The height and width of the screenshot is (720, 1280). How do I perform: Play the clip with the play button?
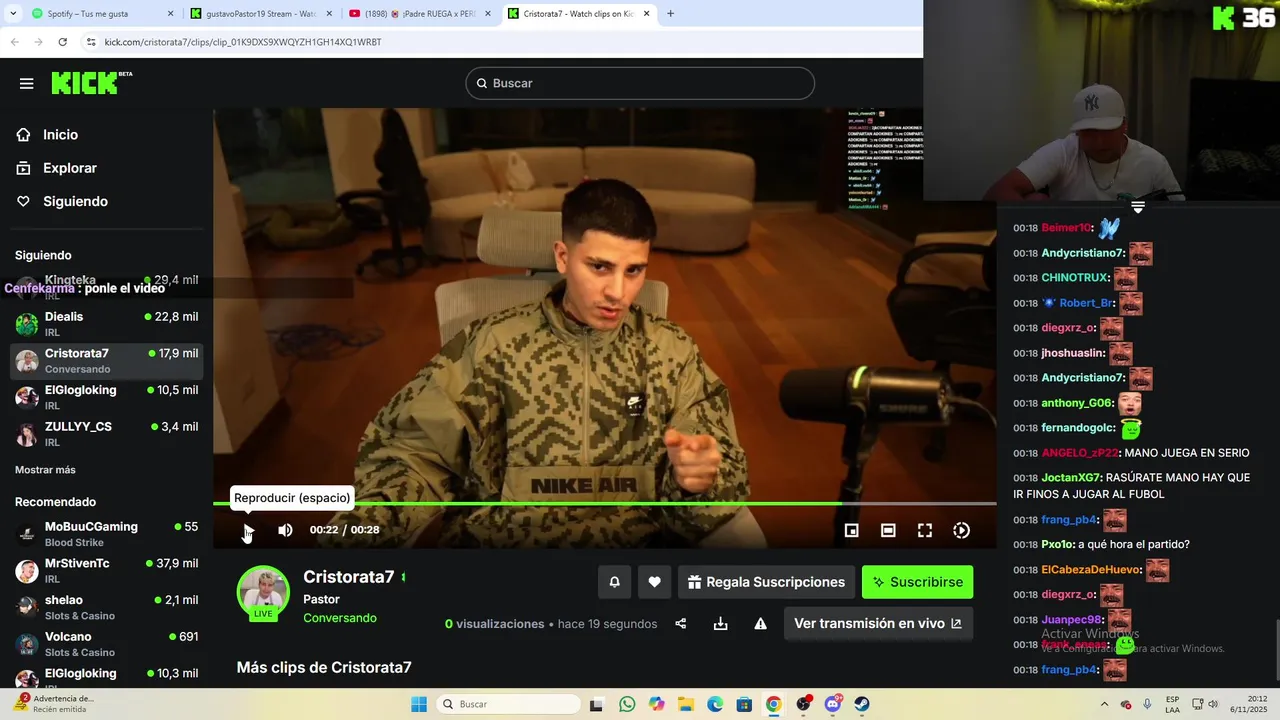click(248, 530)
